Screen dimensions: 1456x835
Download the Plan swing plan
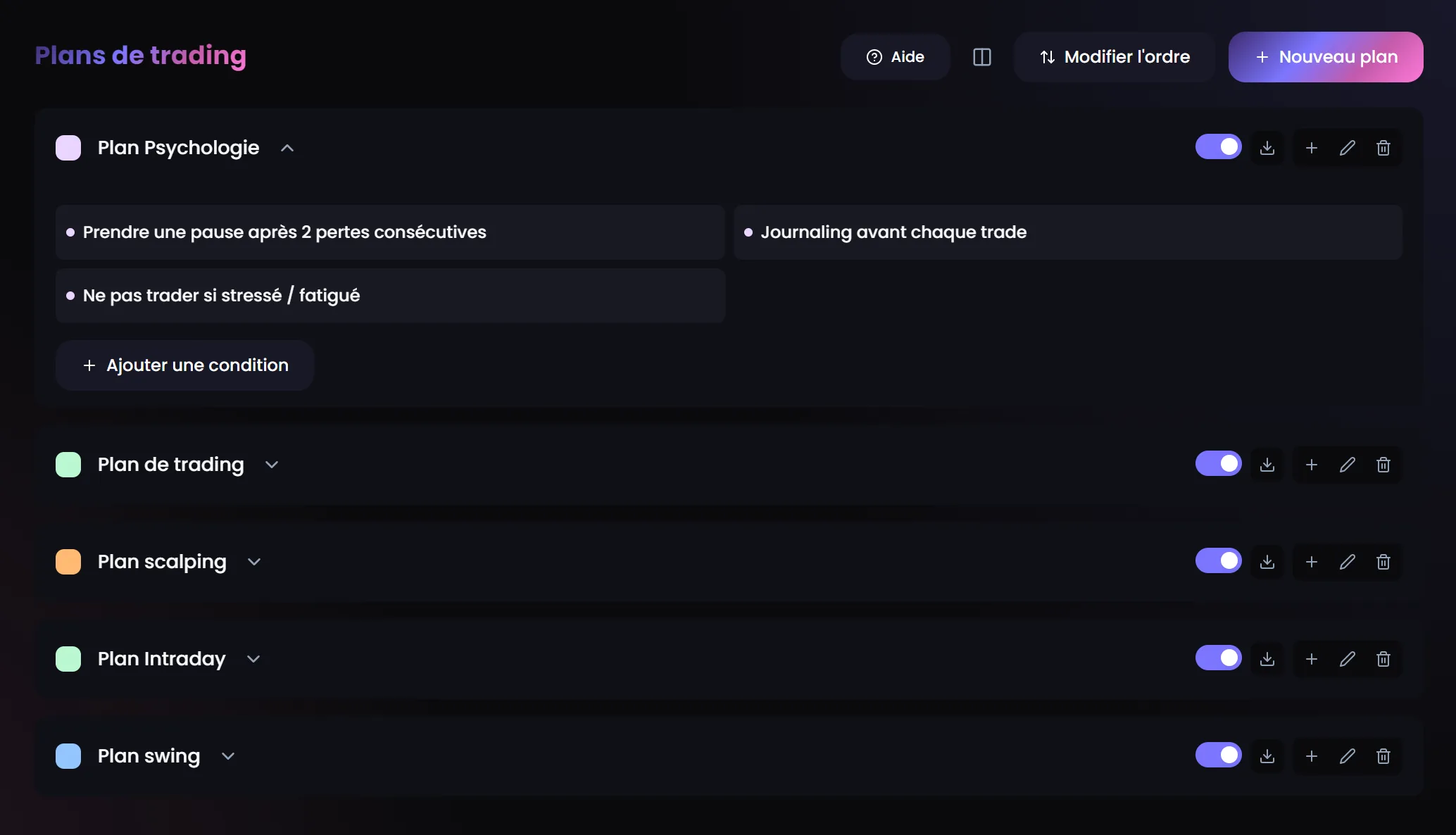[1267, 756]
